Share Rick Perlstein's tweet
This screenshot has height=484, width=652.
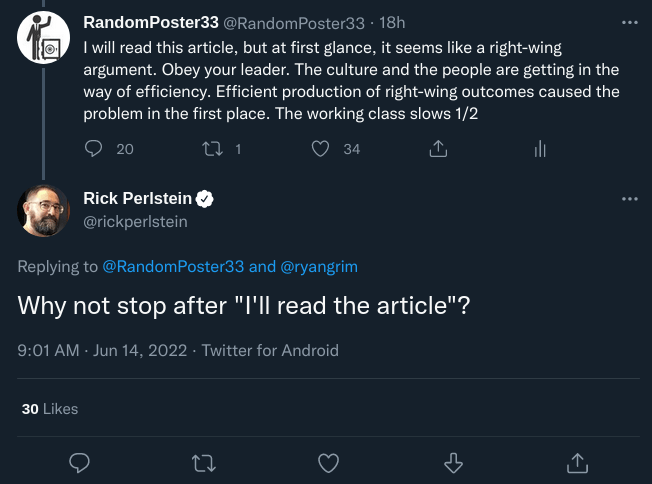tap(577, 462)
